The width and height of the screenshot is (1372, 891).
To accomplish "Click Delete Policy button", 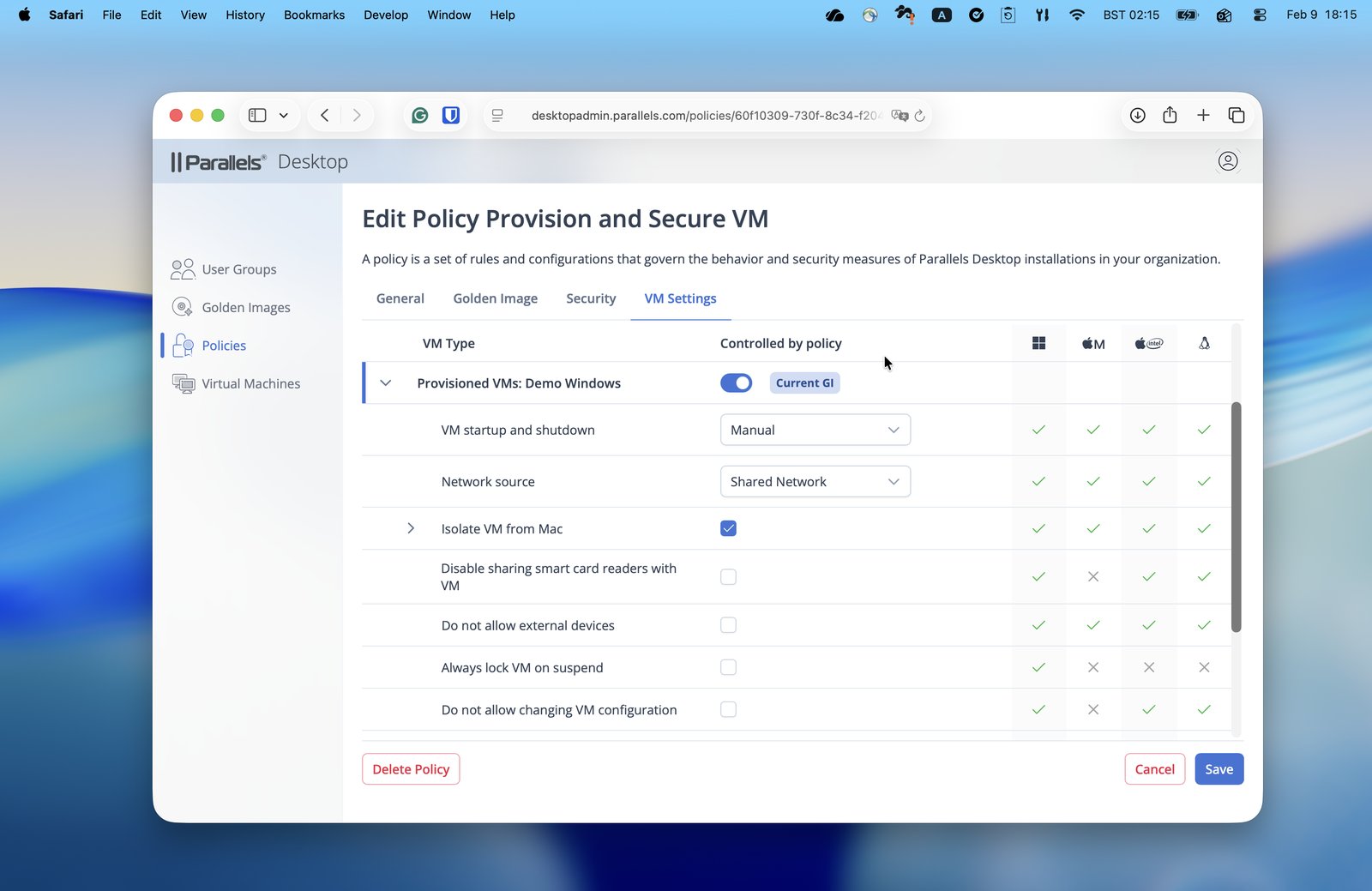I will 411,769.
